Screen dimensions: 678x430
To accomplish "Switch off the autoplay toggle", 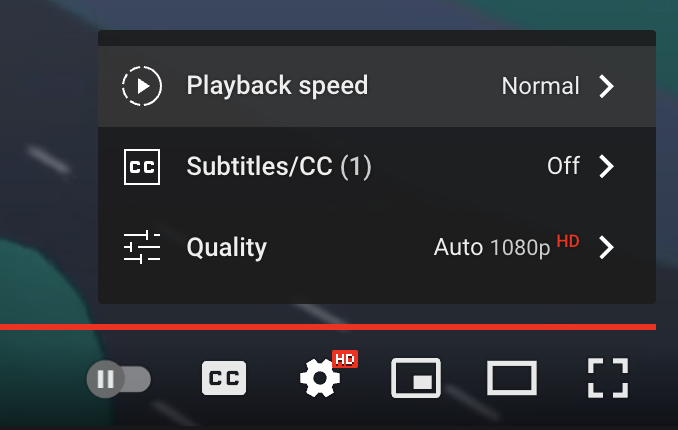I will 119,379.
